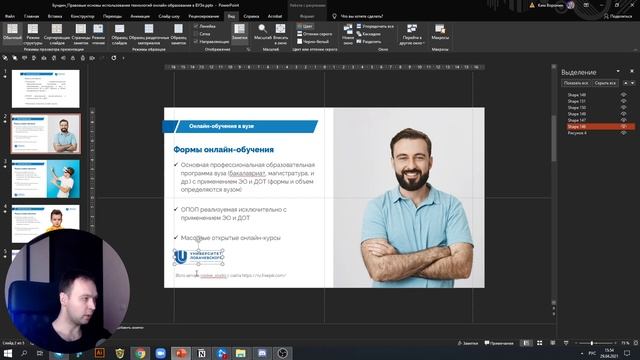Open Quick Access Toolbar customize arrow
This screenshot has width=640, height=360.
tap(123, 58)
